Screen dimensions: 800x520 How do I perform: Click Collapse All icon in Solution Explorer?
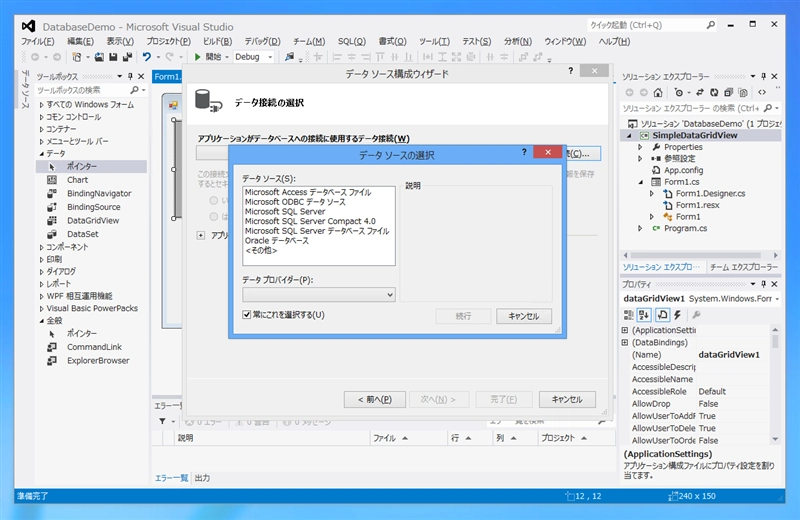click(x=729, y=92)
